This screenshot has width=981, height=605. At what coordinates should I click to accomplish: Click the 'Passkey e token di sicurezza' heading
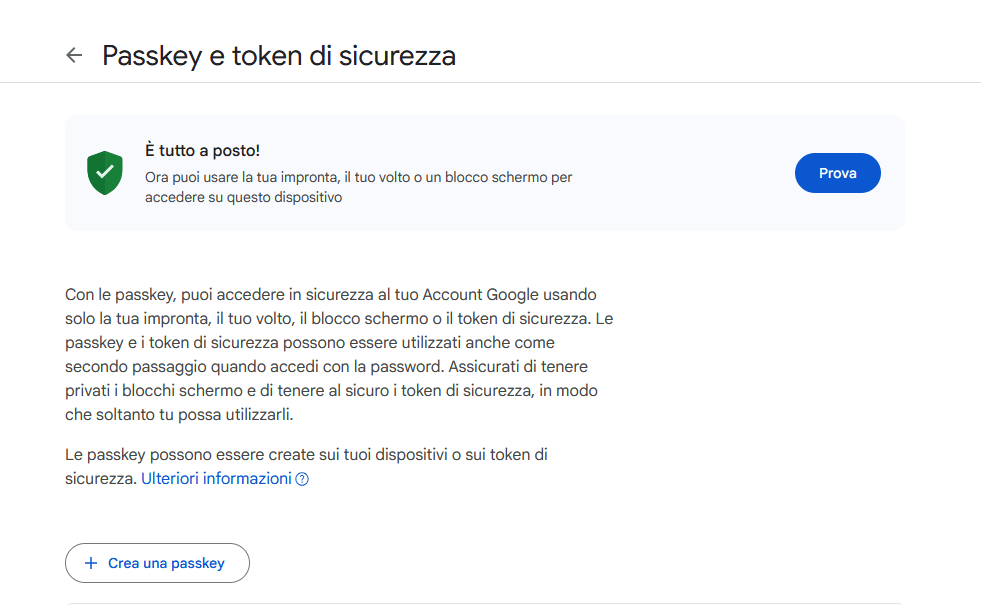(x=279, y=55)
